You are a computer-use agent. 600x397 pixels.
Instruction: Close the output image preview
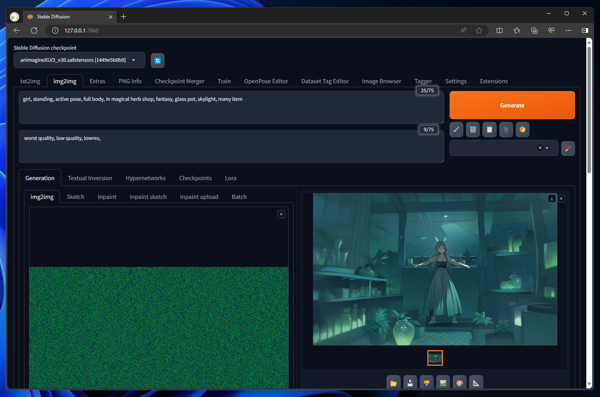click(561, 198)
